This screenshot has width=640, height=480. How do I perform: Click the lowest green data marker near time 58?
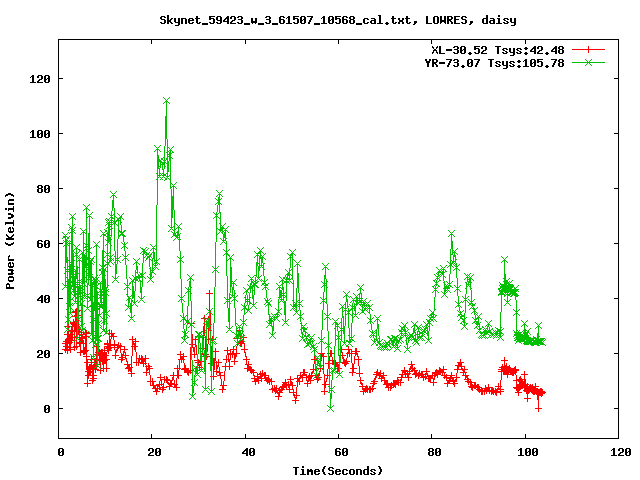pos(331,408)
